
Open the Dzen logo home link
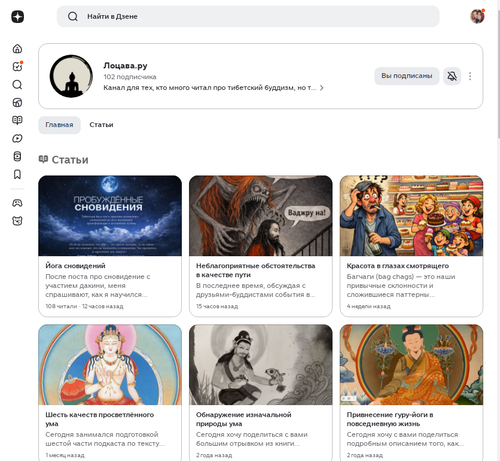17,16
